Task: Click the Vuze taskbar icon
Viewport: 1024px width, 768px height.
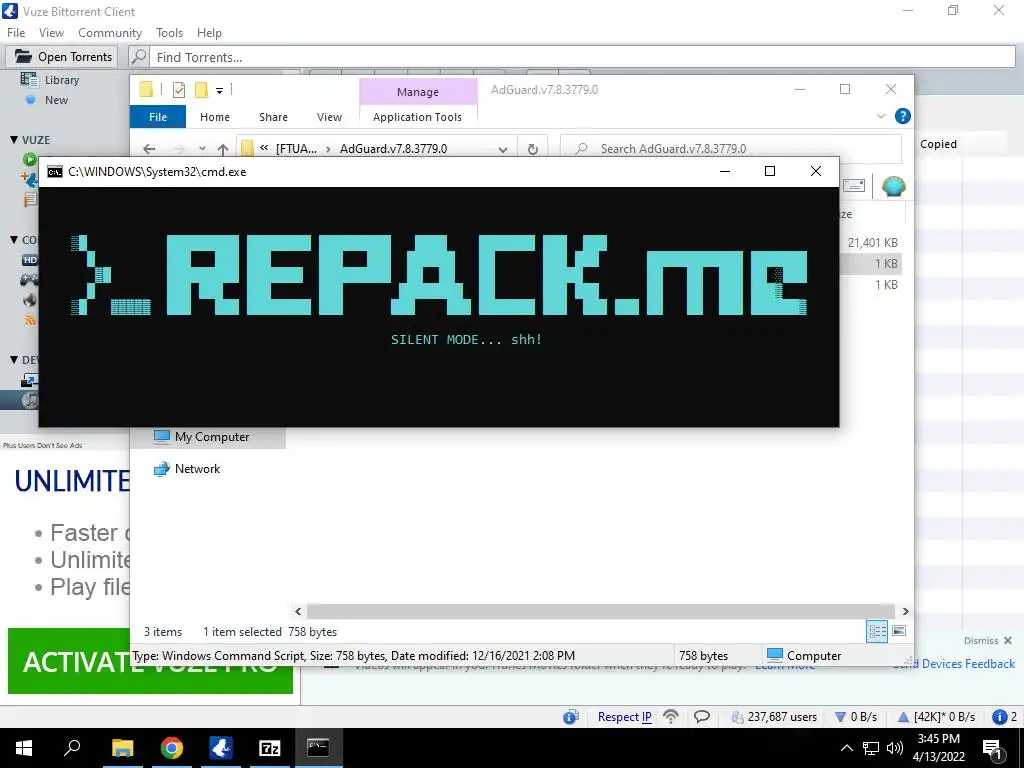Action: (x=221, y=748)
